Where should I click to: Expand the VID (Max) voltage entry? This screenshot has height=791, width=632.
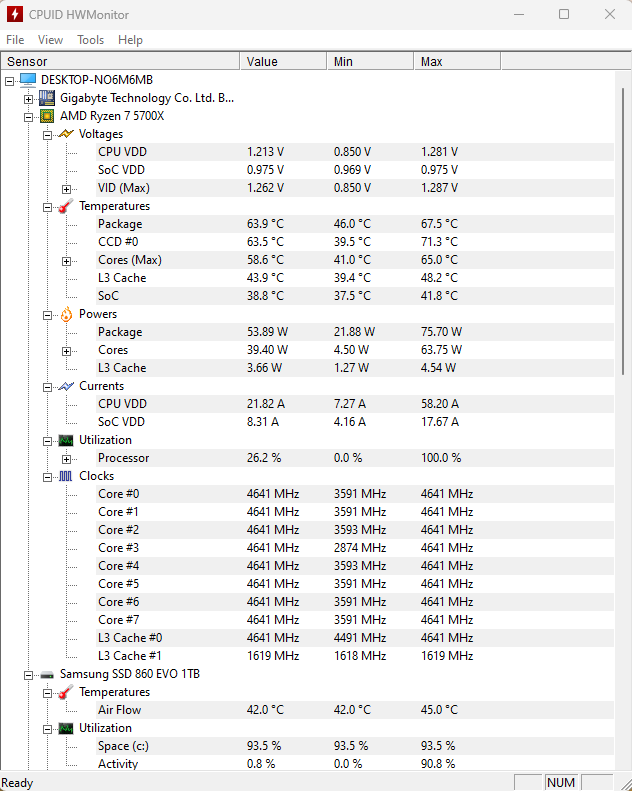(67, 188)
